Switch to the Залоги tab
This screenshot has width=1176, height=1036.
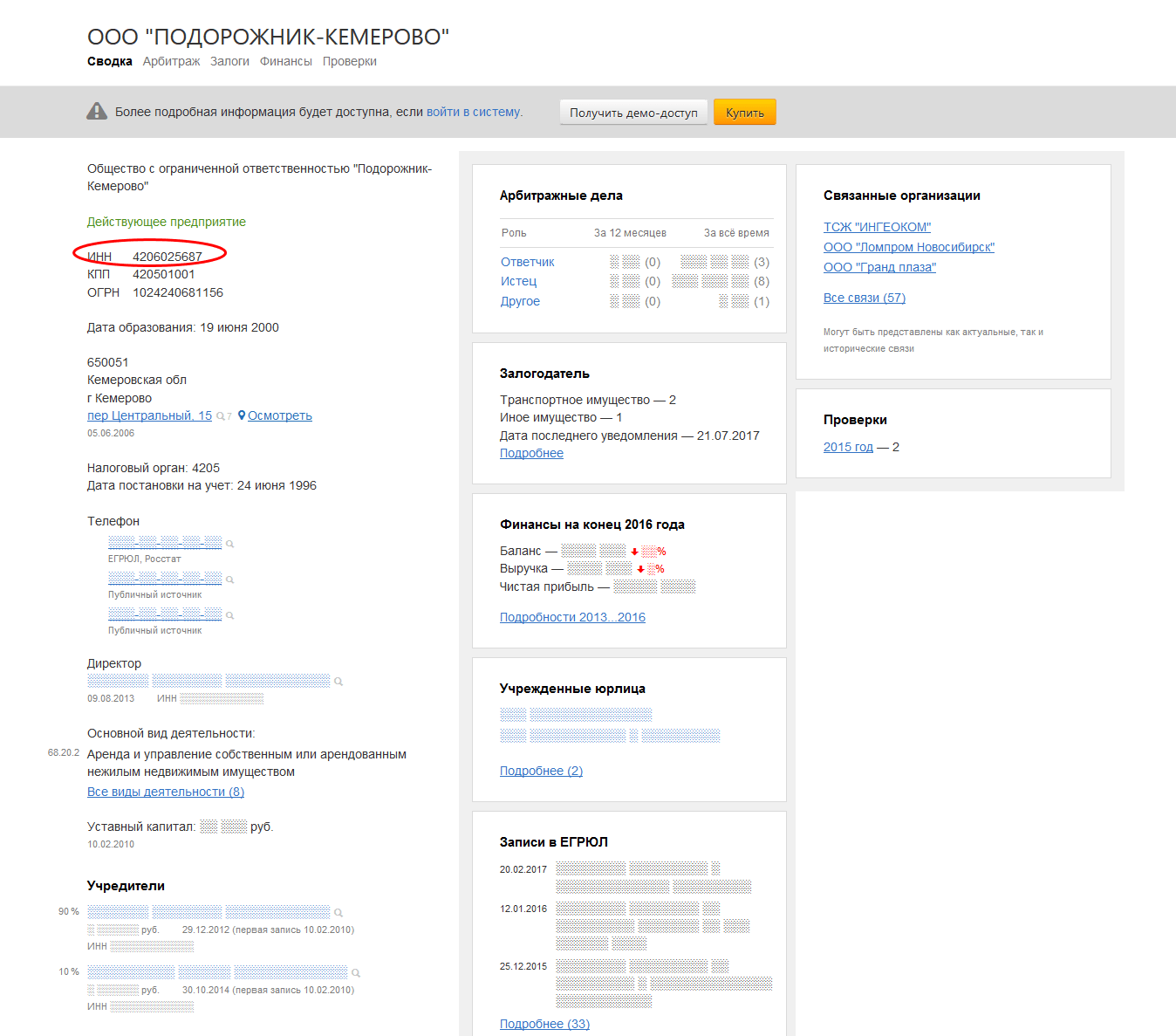coord(229,61)
